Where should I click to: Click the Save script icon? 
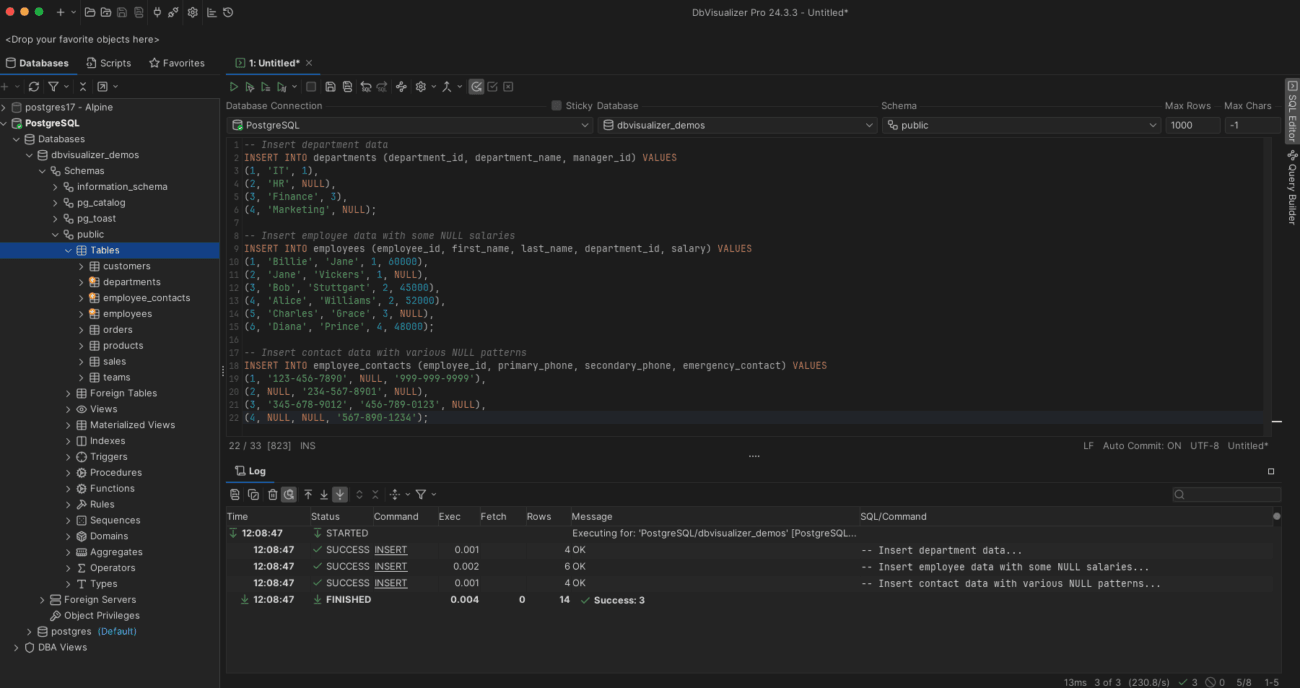tap(330, 86)
